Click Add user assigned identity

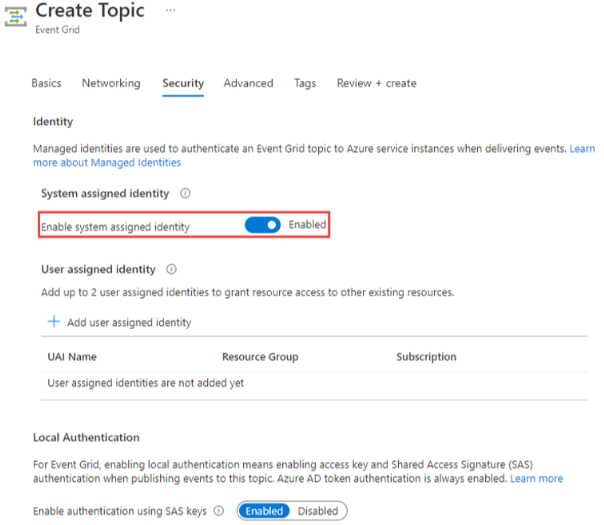129,322
